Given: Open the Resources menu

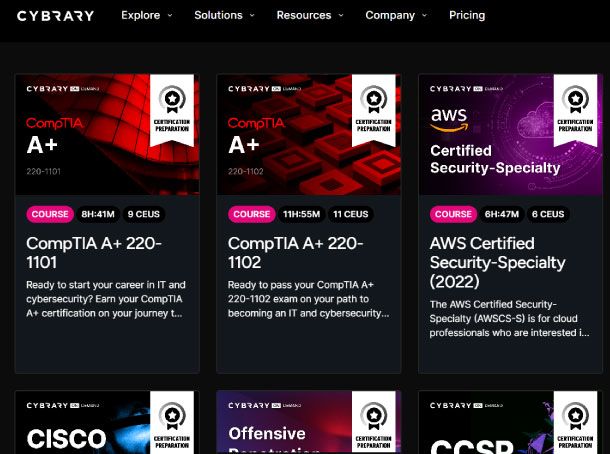Looking at the screenshot, I should pyautogui.click(x=304, y=15).
